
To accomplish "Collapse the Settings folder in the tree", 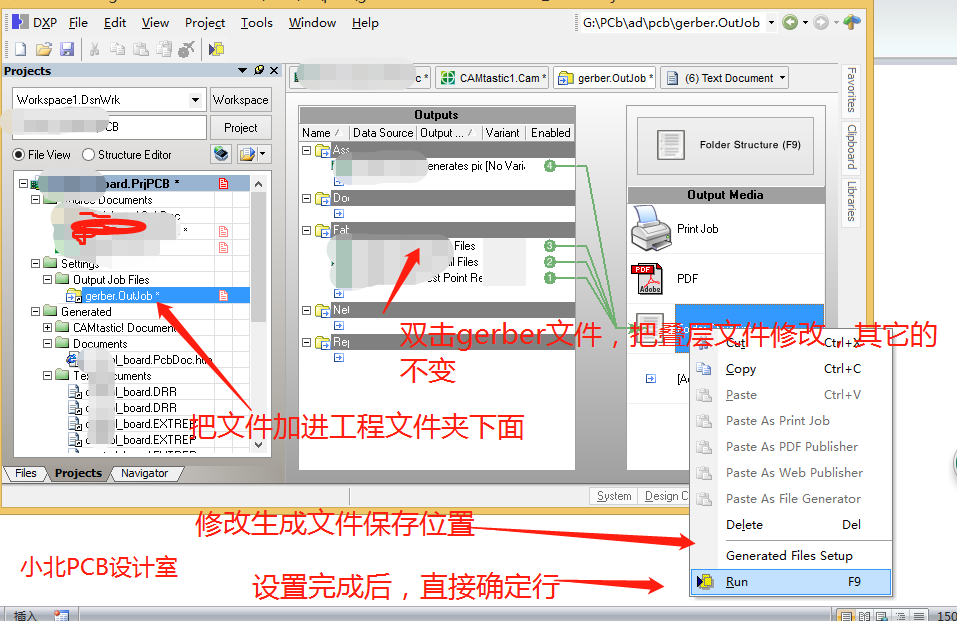I will 35,263.
